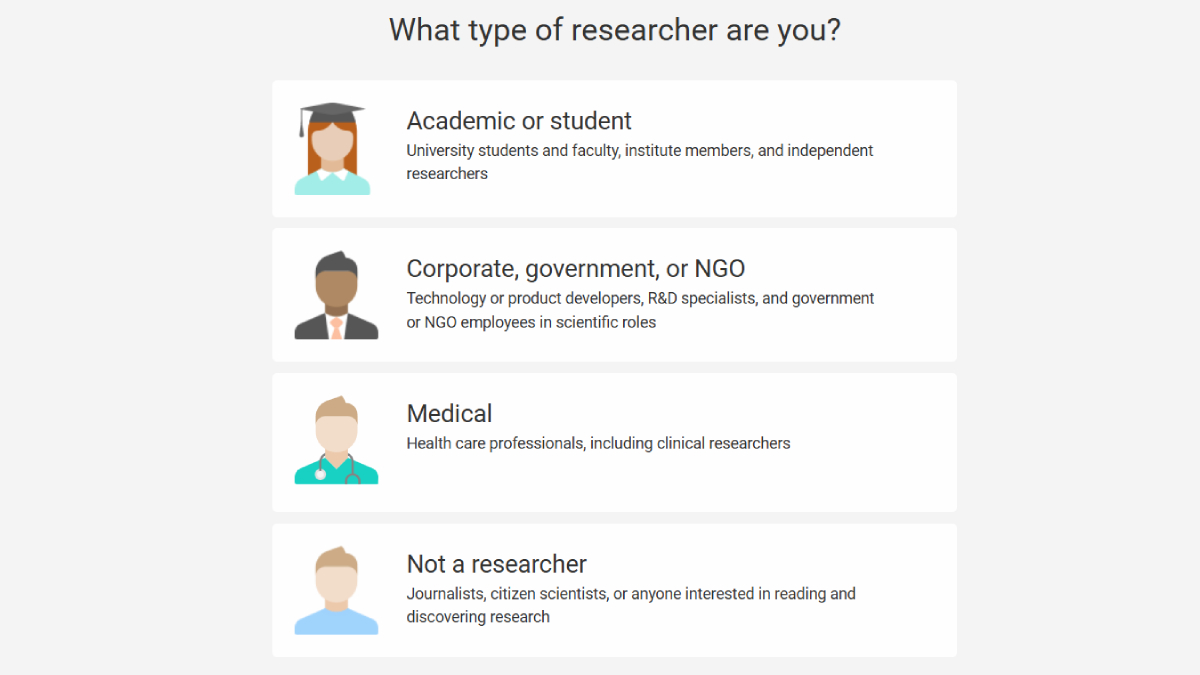Viewport: 1200px width, 675px height.
Task: Pick the "Medical" title
Action: coord(449,414)
